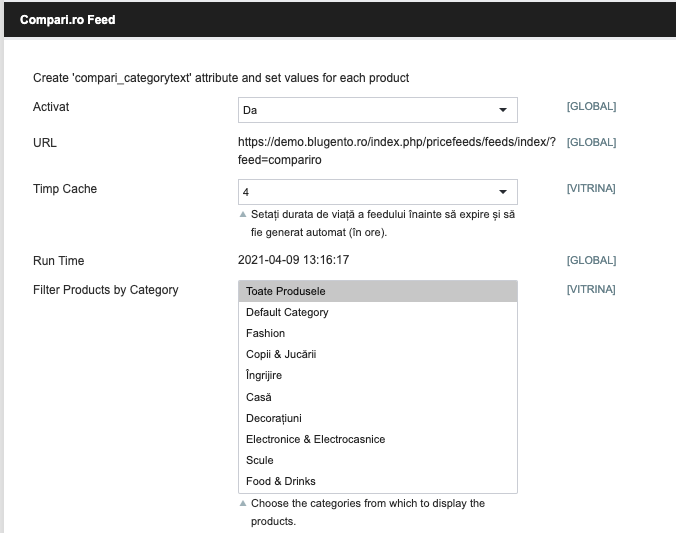Image resolution: width=676 pixels, height=533 pixels.
Task: Click the GLOBAL scope label beside URL
Action: (591, 142)
